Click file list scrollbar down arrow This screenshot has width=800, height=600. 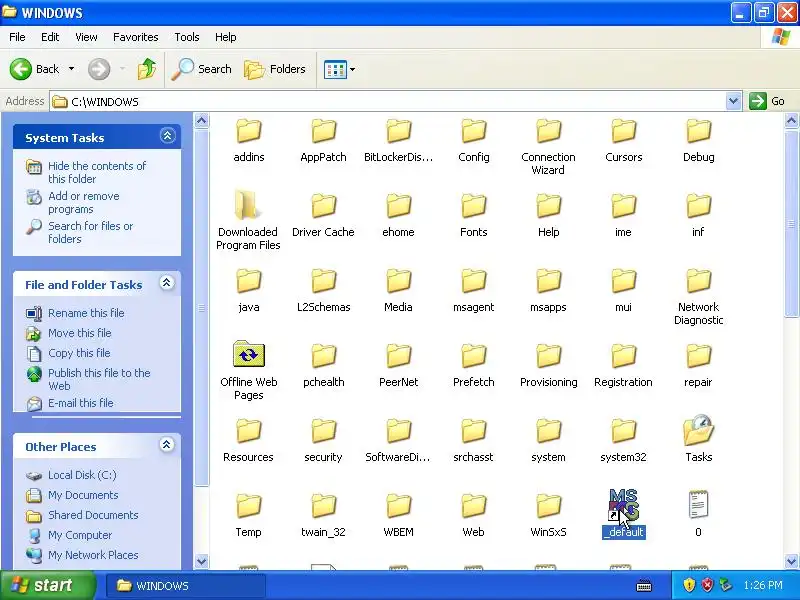tap(791, 561)
